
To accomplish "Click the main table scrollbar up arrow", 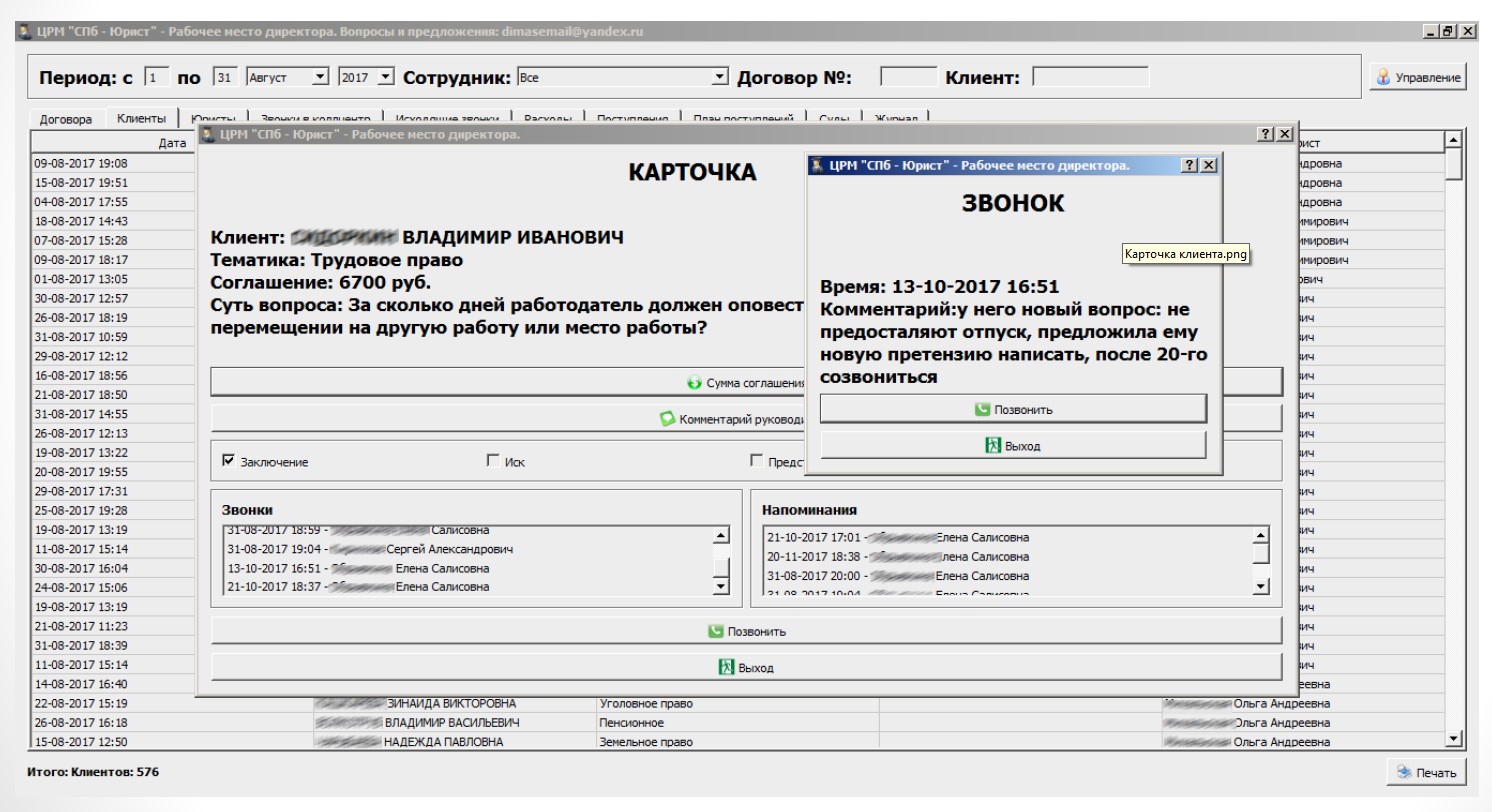I will click(1455, 139).
